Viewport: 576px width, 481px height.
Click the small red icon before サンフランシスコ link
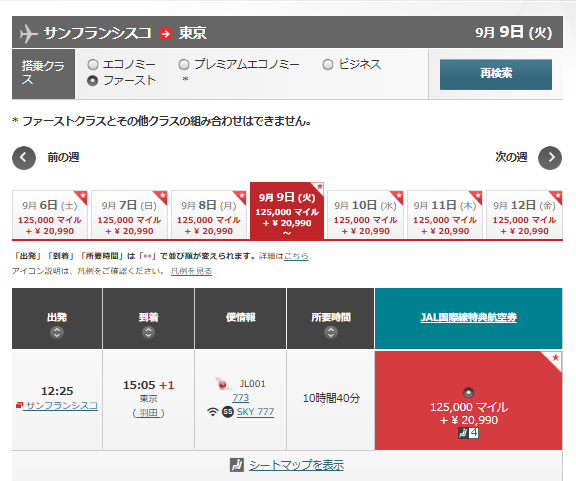(x=19, y=405)
